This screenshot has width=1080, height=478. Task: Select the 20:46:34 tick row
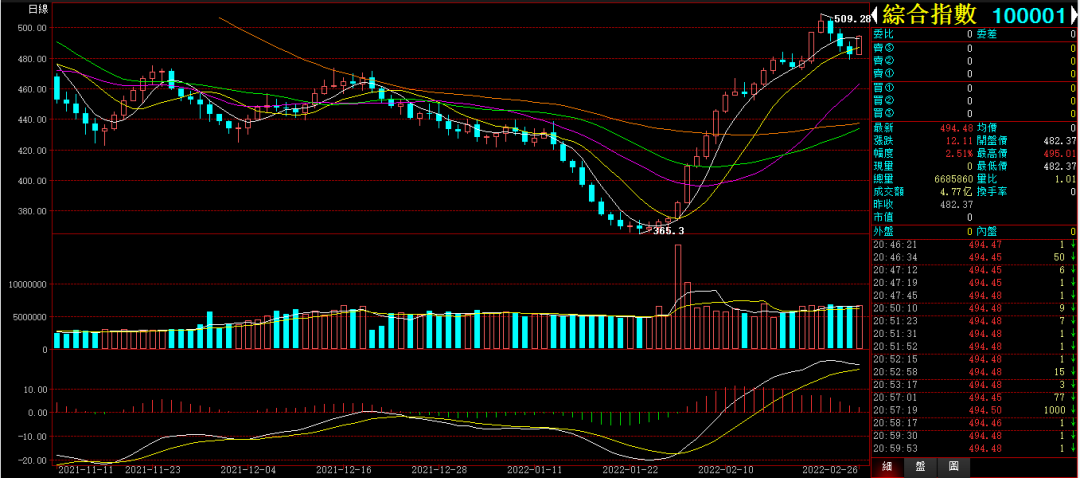974,257
